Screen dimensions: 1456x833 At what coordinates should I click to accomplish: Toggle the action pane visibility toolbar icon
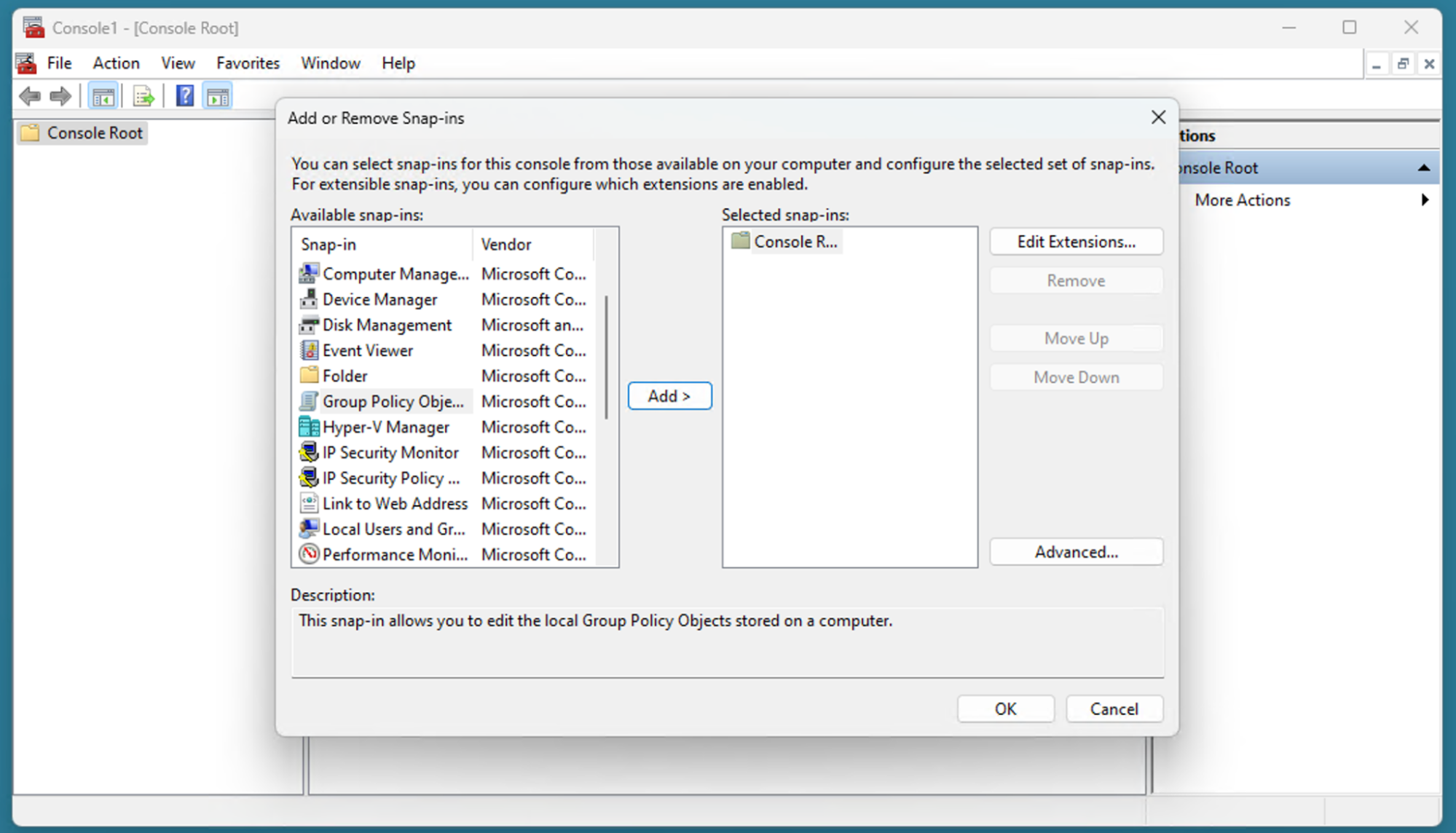(216, 95)
